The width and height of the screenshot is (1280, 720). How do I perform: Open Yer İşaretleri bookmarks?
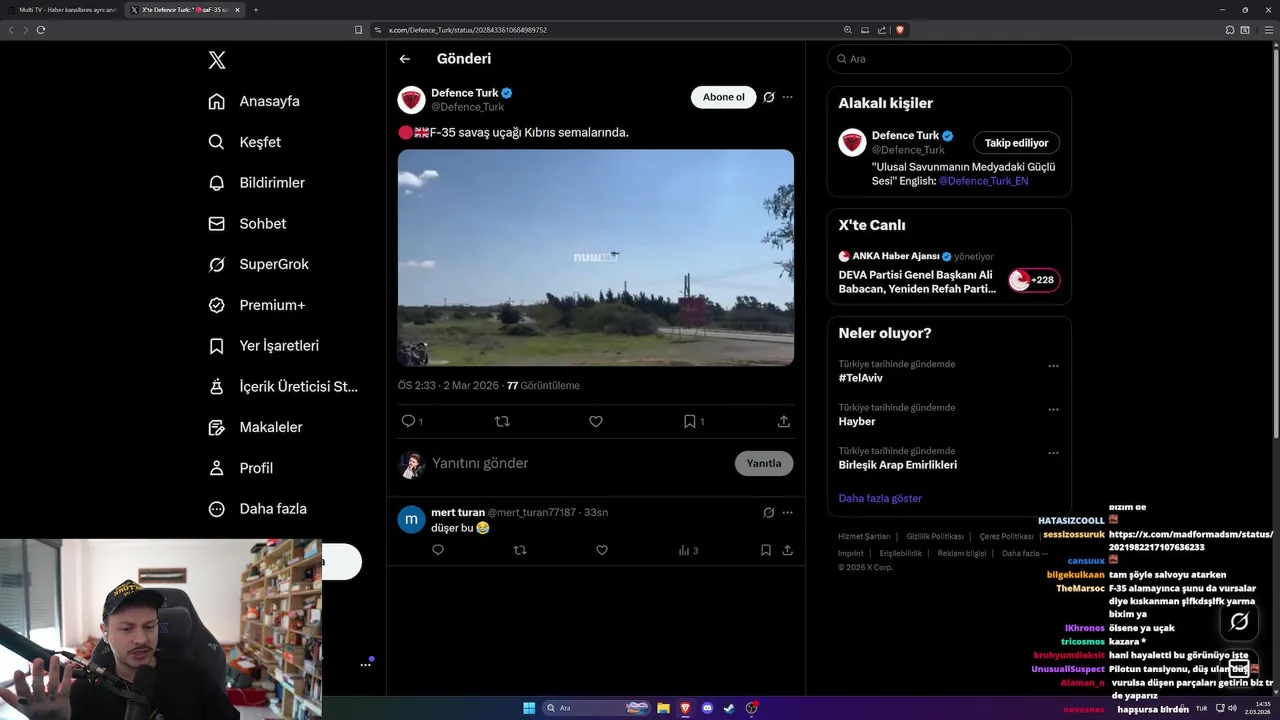point(264,346)
